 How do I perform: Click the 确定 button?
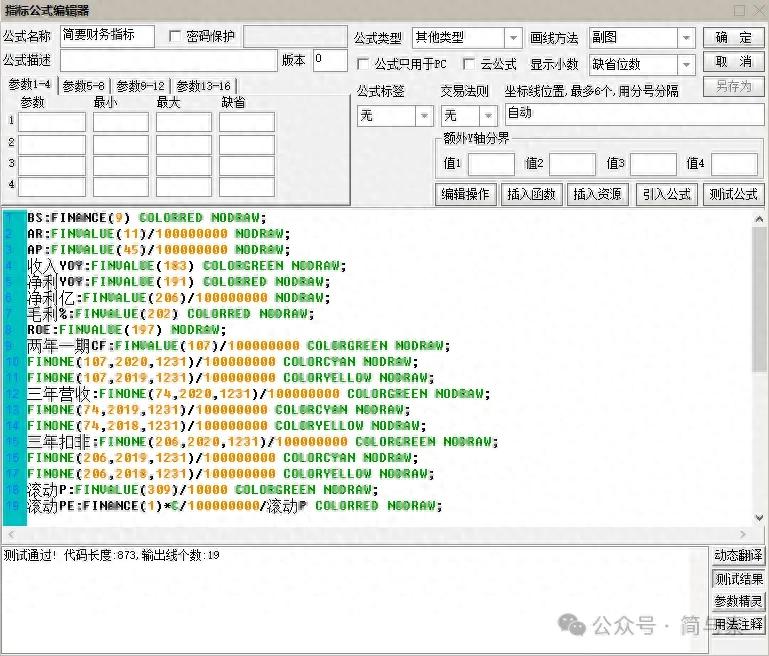[733, 37]
